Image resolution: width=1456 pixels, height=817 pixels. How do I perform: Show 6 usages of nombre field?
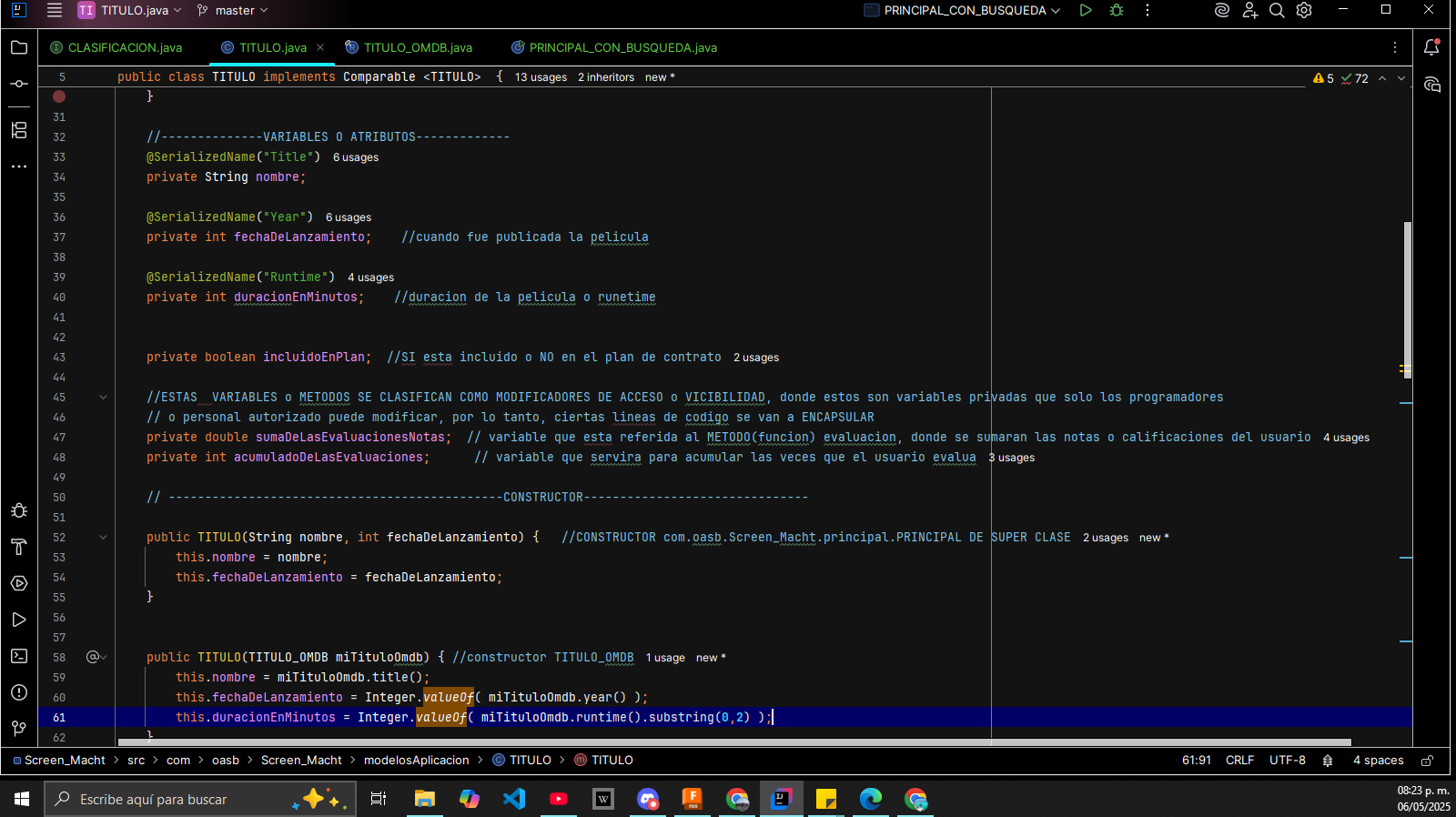coord(356,157)
